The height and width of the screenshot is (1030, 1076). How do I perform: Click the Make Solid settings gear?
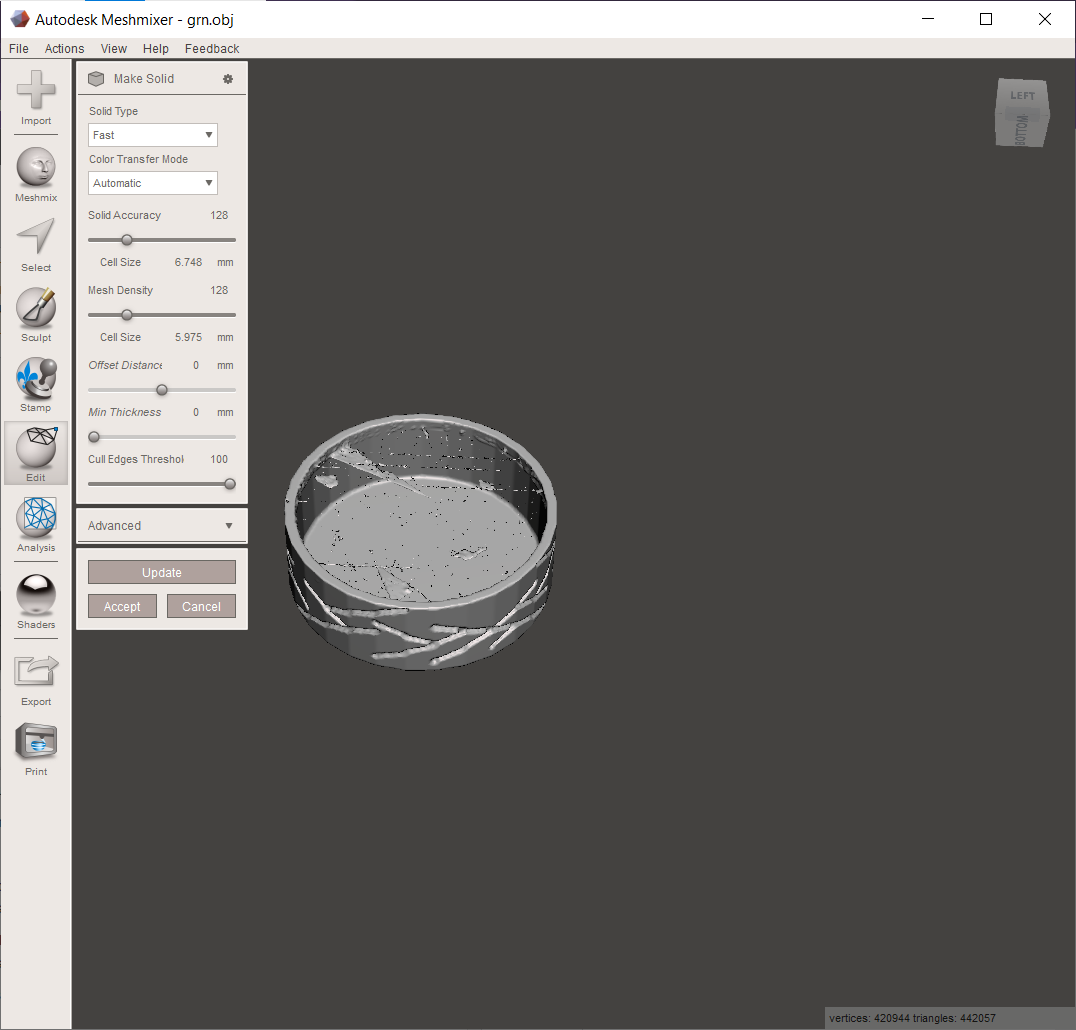coord(228,79)
